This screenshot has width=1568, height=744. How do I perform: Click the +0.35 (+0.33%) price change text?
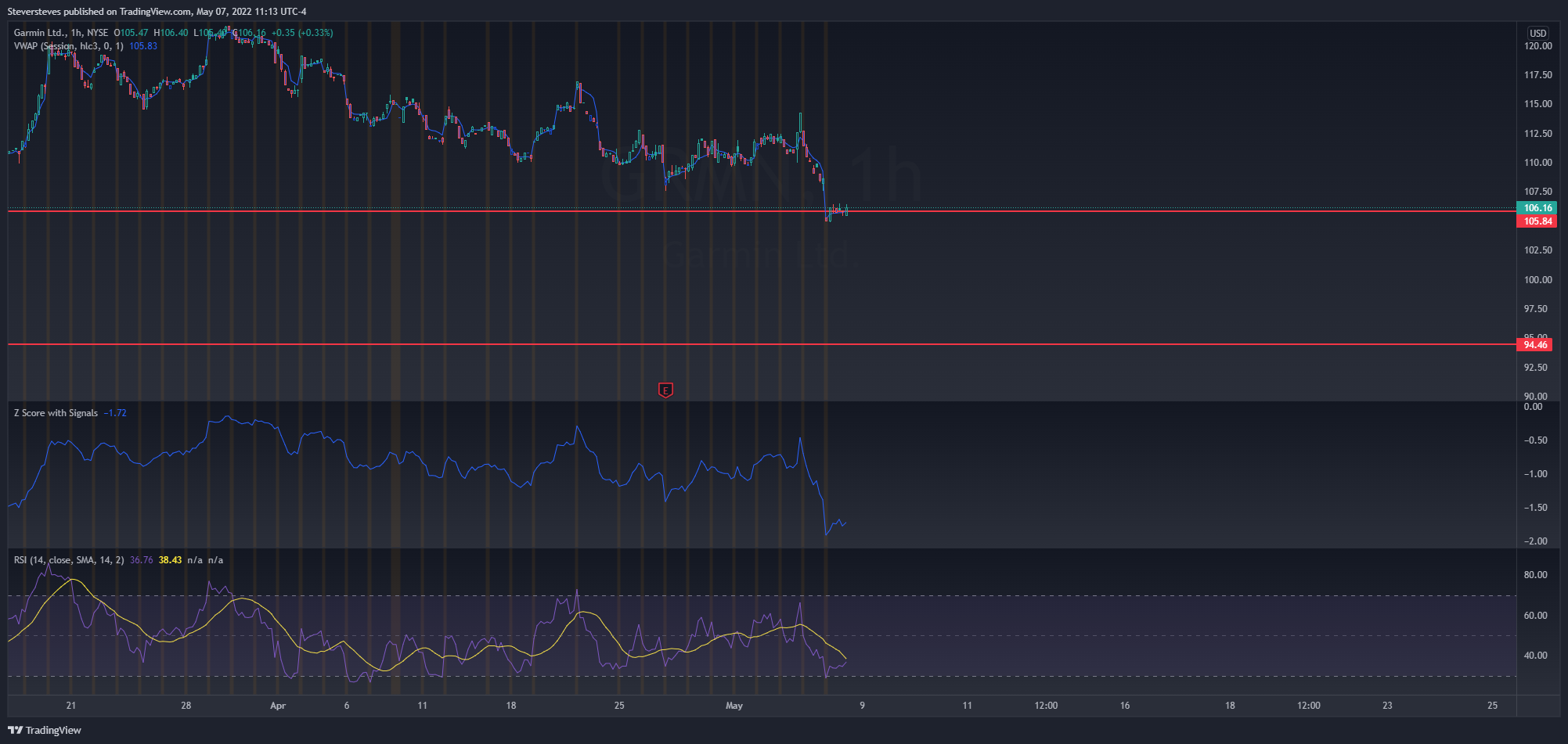302,33
